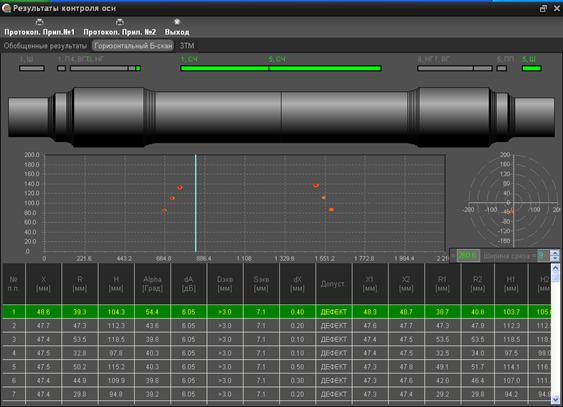Select topmost defect marker in left cluster
This screenshot has height=407, width=563.
(180, 187)
